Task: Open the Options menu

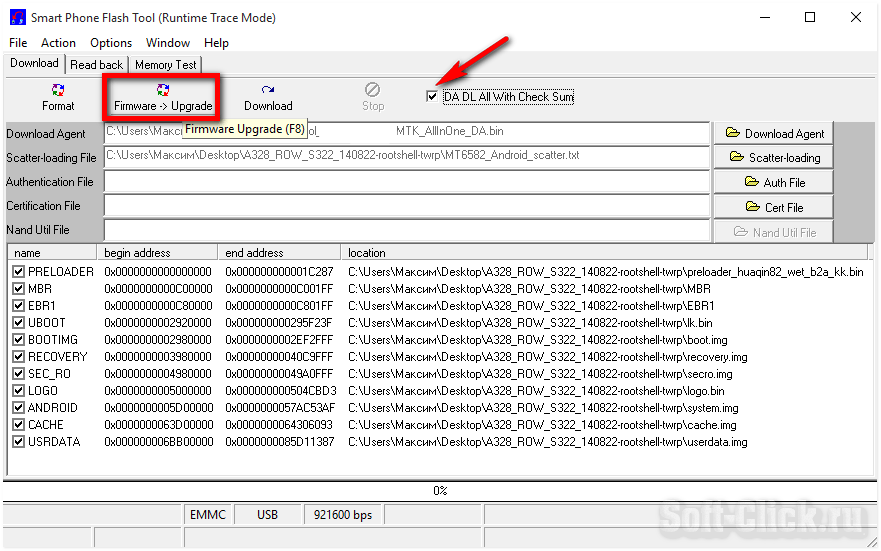Action: (x=111, y=43)
